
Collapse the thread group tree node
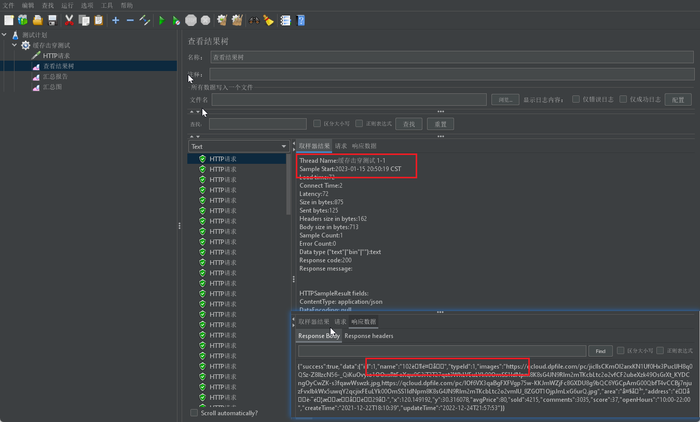[x=15, y=45]
